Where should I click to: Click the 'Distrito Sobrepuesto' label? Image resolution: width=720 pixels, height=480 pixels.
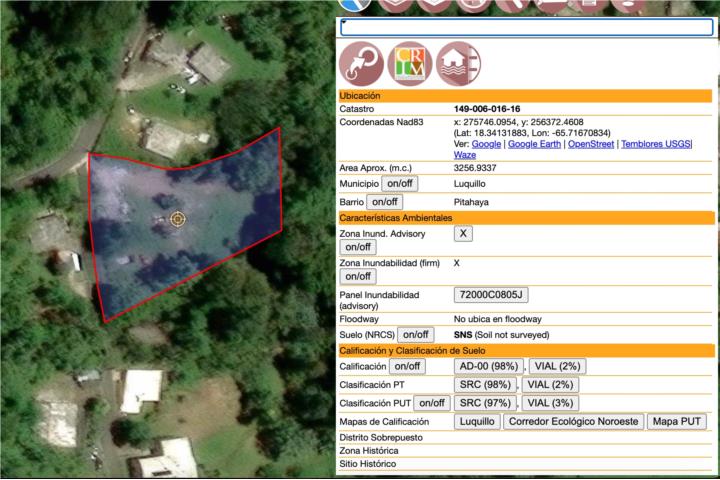pyautogui.click(x=381, y=438)
